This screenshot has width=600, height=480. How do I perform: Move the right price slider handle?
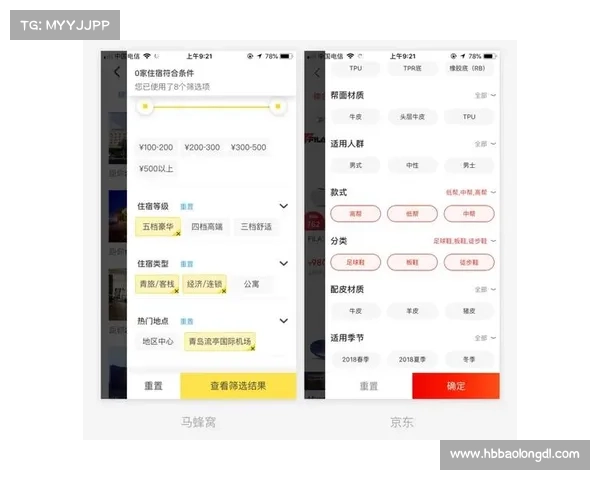(x=278, y=106)
